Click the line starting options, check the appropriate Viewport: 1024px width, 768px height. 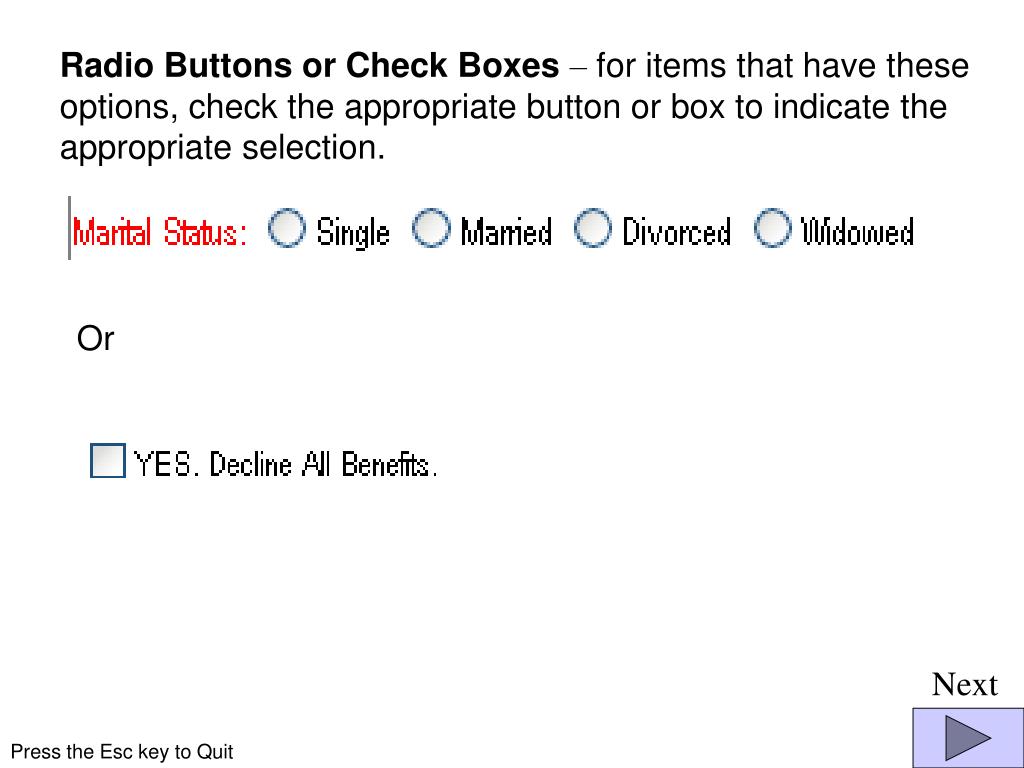504,107
